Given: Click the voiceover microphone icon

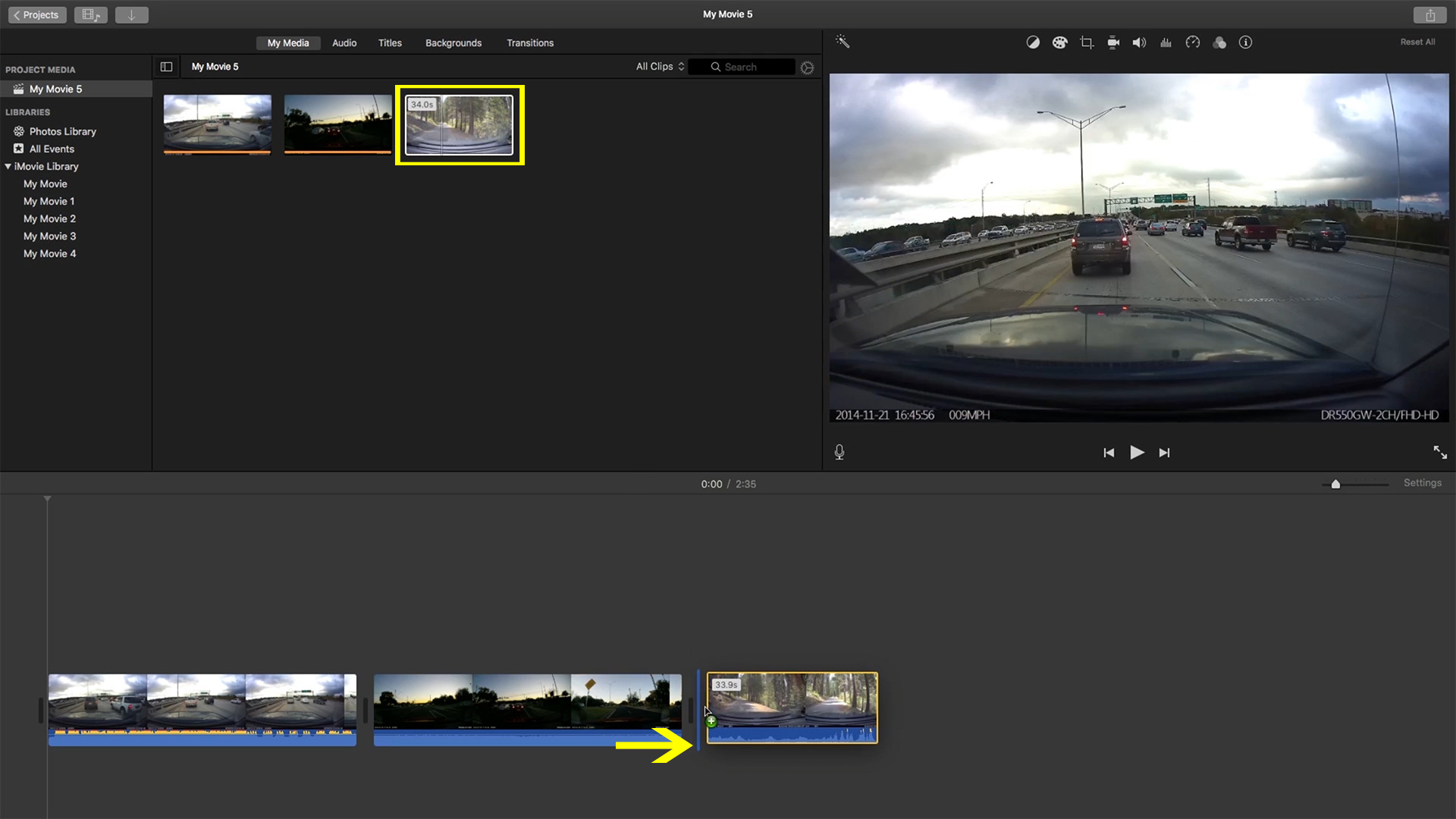Looking at the screenshot, I should [839, 452].
